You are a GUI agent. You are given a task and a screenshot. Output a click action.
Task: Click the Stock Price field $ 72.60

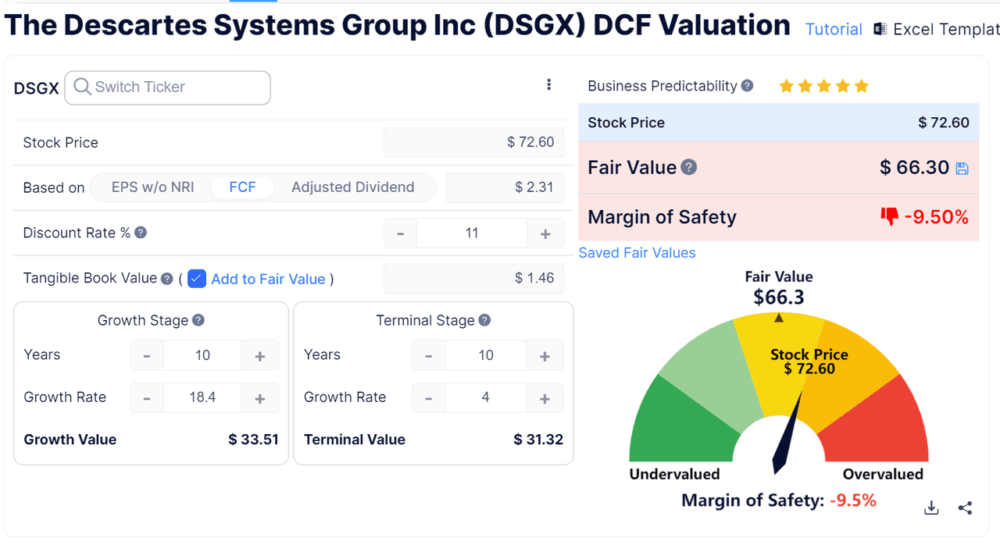coord(474,142)
